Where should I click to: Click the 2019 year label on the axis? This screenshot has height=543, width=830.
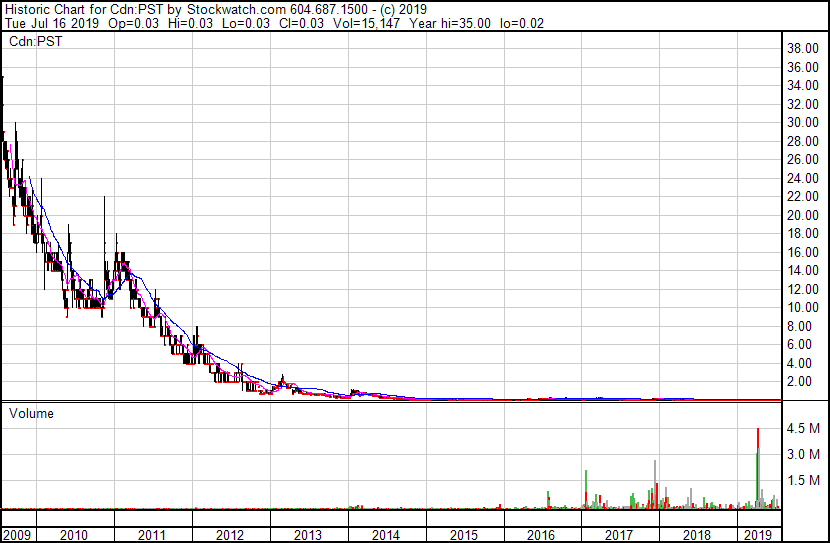coord(758,535)
